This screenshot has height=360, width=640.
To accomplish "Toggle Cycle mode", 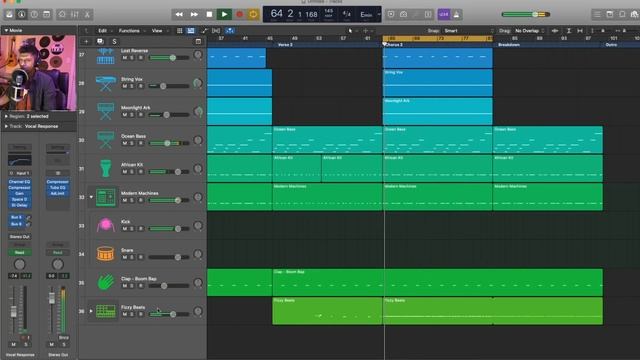I will 253,14.
